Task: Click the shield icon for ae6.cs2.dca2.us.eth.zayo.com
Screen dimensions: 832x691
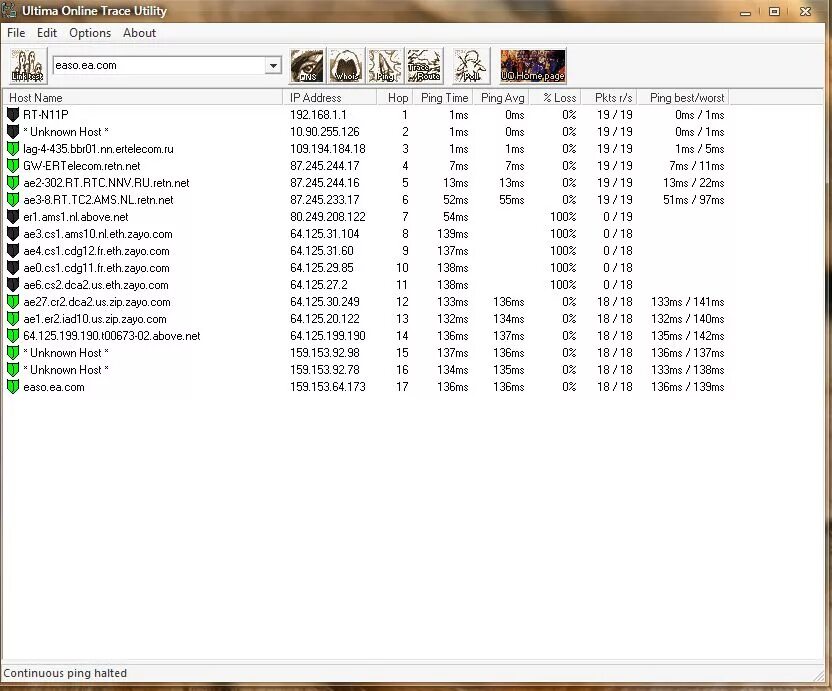Action: pyautogui.click(x=13, y=284)
